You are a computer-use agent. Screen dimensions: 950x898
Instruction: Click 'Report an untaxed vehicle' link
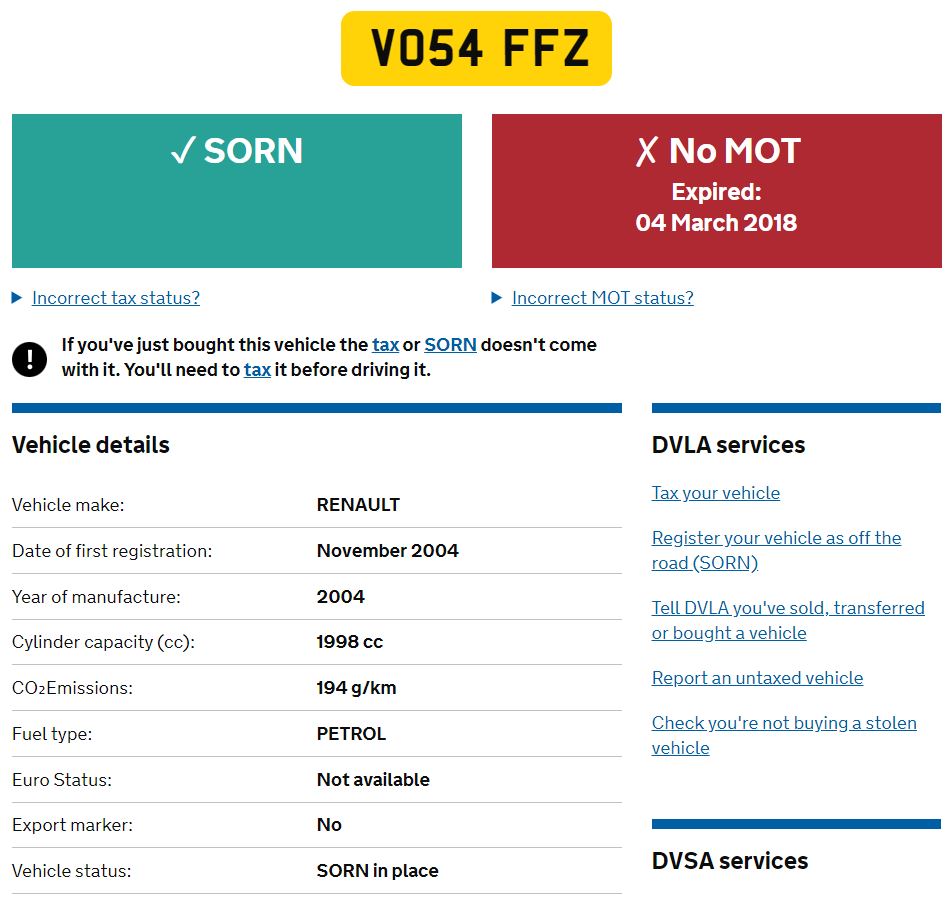pyautogui.click(x=757, y=678)
